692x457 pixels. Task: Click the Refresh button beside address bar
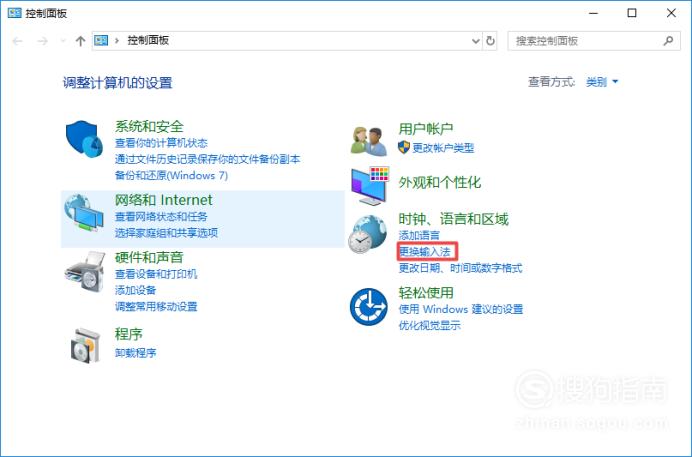[490, 41]
